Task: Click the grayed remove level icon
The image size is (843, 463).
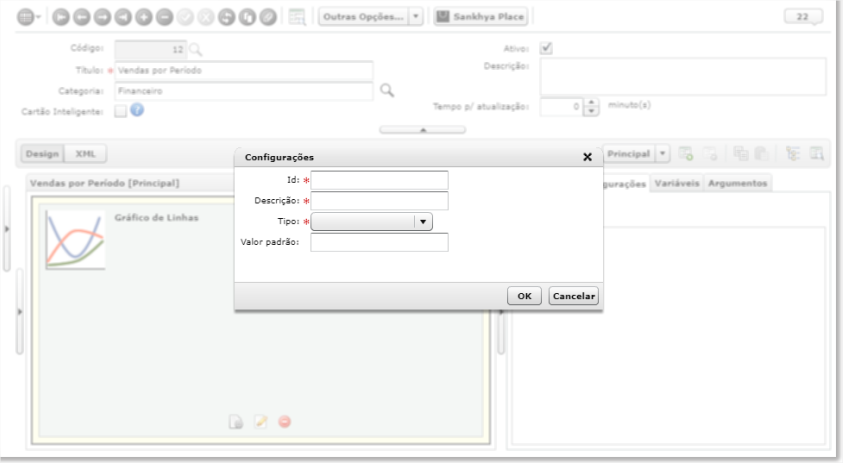Action: click(710, 154)
